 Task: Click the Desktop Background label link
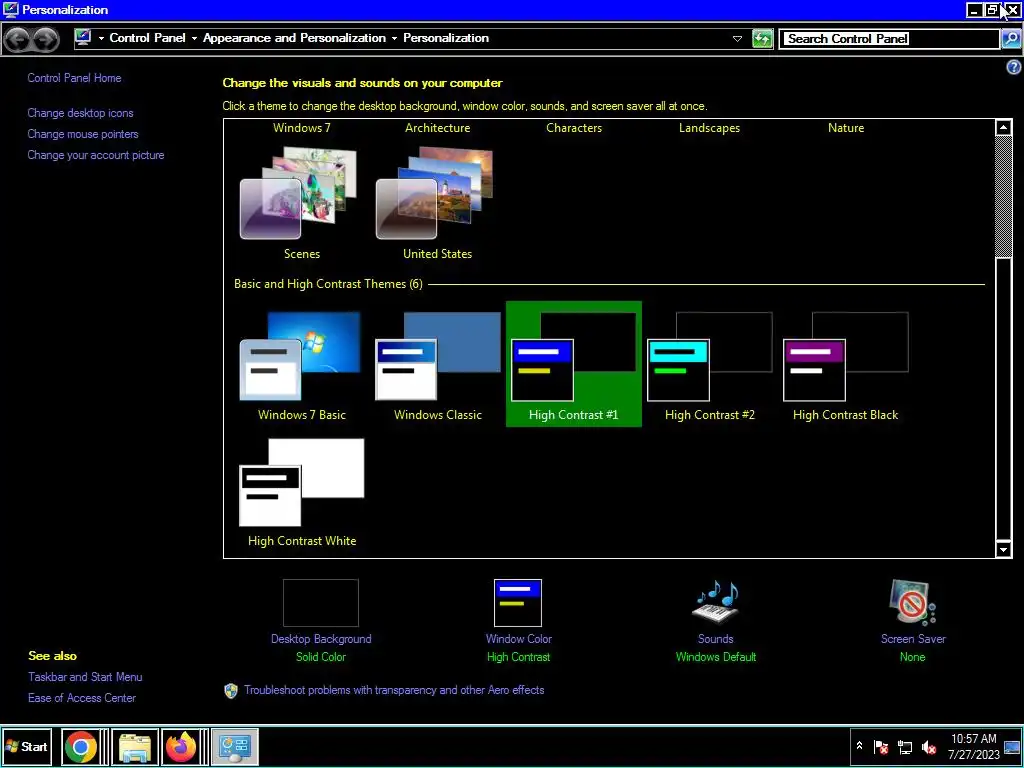tap(321, 639)
